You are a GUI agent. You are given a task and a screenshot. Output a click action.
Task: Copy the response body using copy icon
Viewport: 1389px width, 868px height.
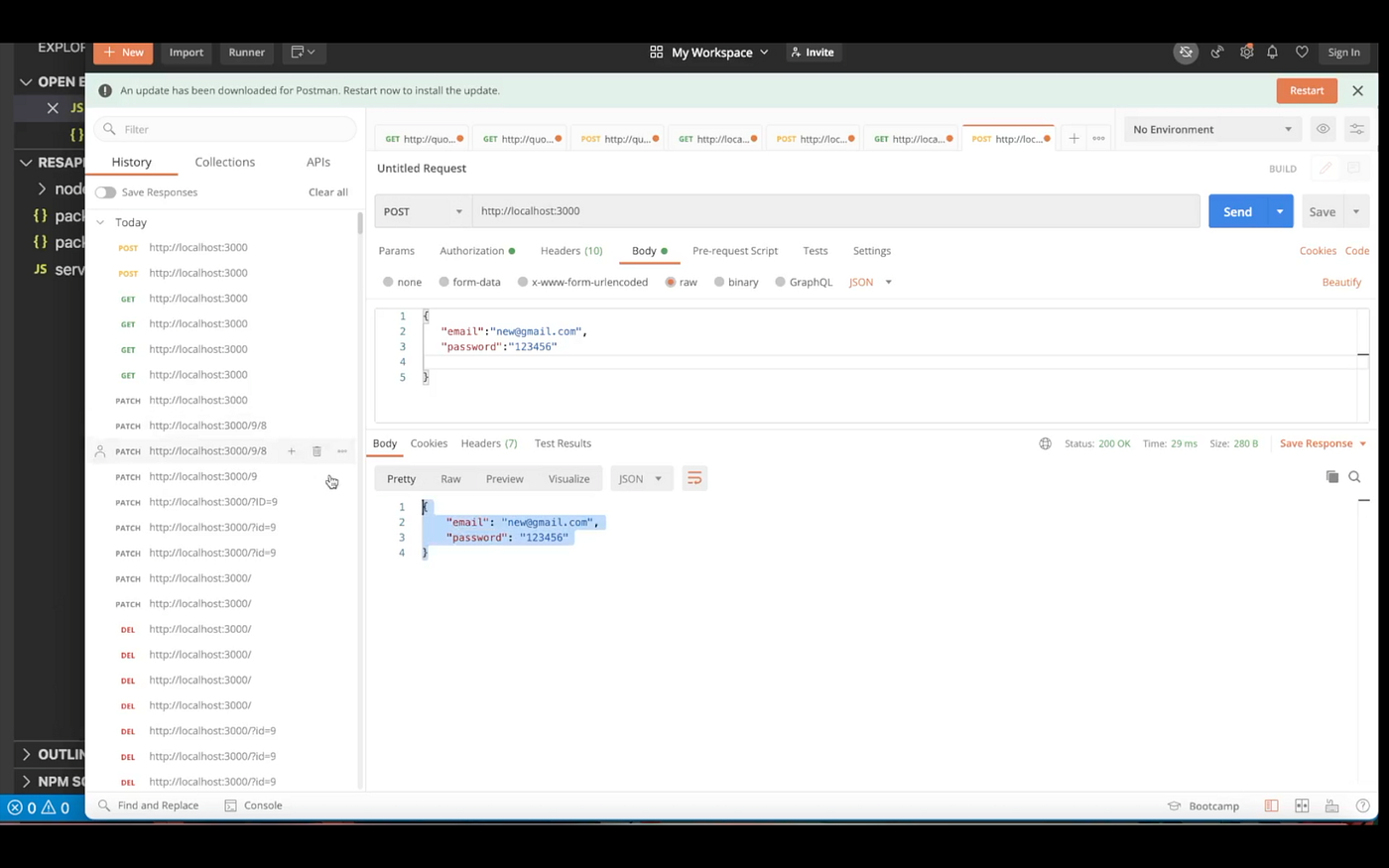coord(1332,477)
